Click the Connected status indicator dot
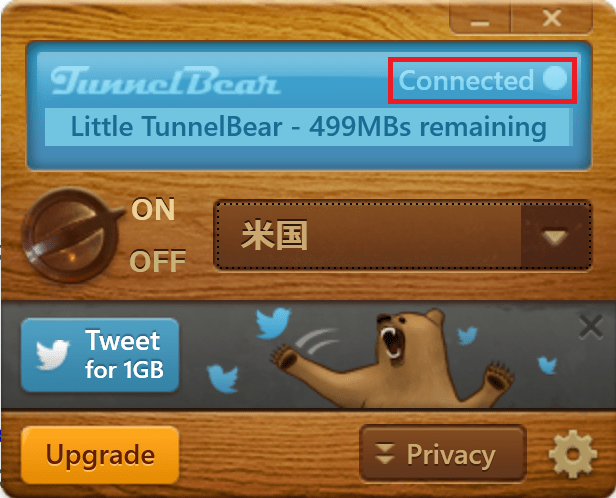616x498 pixels. pos(555,78)
